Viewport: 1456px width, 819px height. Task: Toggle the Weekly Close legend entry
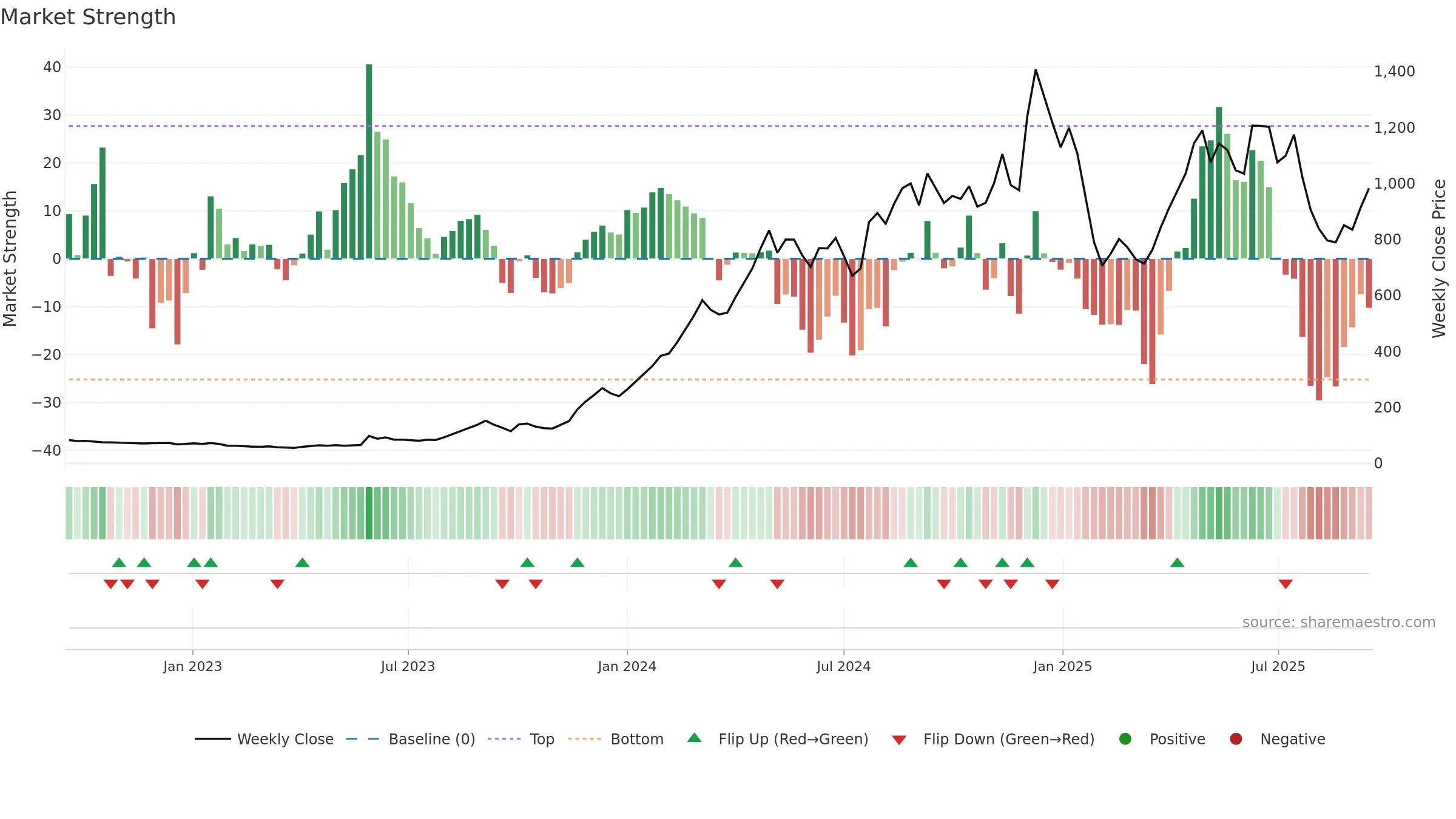[265, 739]
